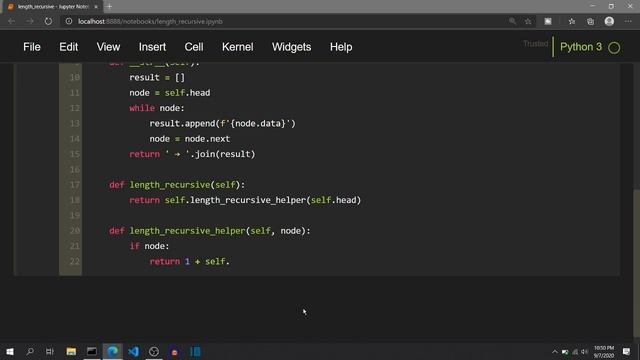640x360 pixels.
Task: Click line number 17 in gutter
Action: (75, 185)
